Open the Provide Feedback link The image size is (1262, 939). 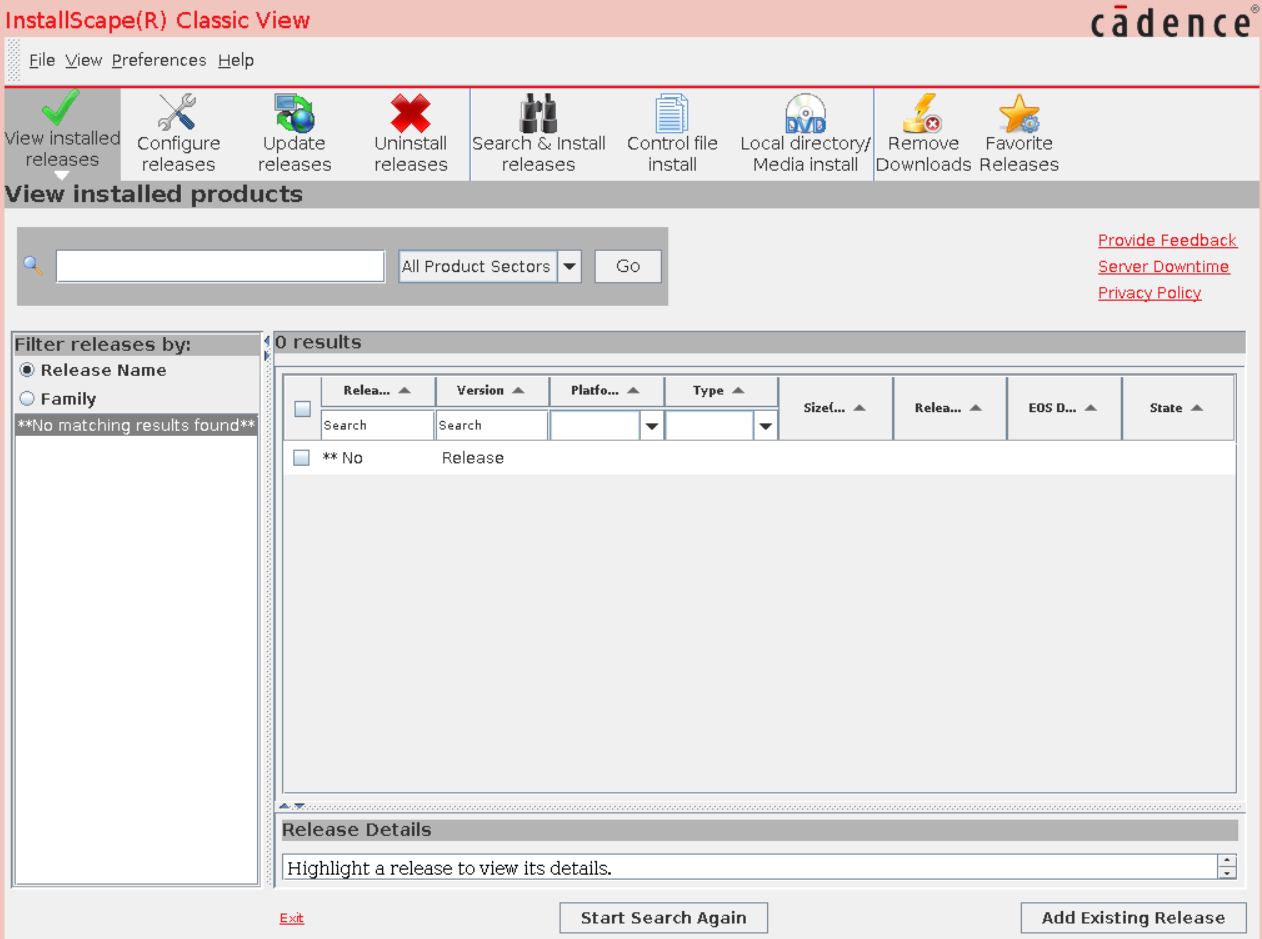(x=1167, y=240)
